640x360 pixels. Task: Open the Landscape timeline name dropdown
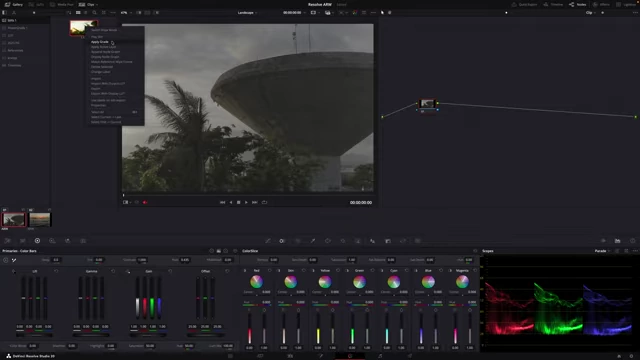[x=247, y=13]
